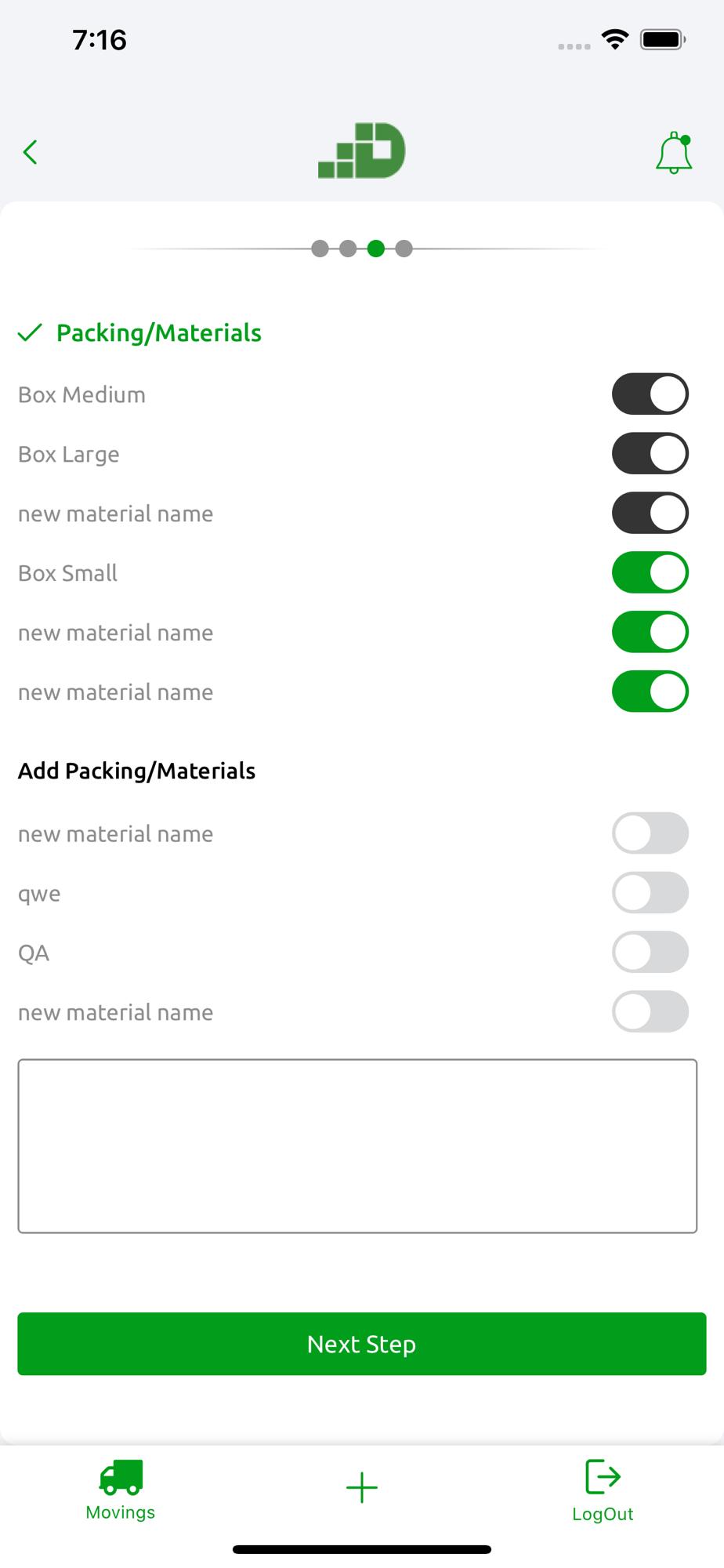Click the active green progress dot

click(376, 249)
